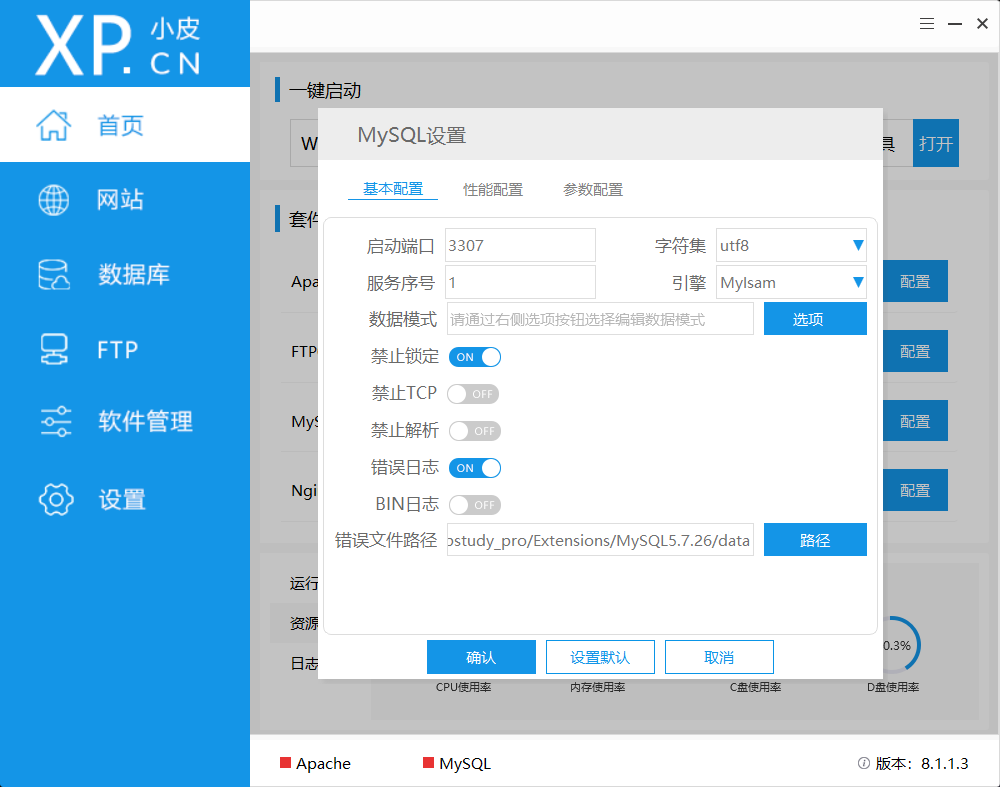Confirm settings with the 确认 button
Image resolution: width=1000 pixels, height=787 pixels.
481,656
